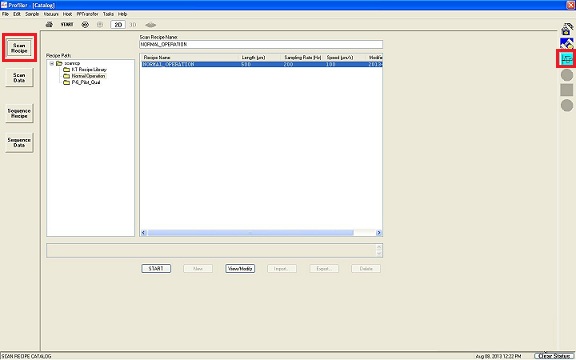
Task: Select P-6_Pilot_Qual in the recipe tree
Action: point(86,83)
